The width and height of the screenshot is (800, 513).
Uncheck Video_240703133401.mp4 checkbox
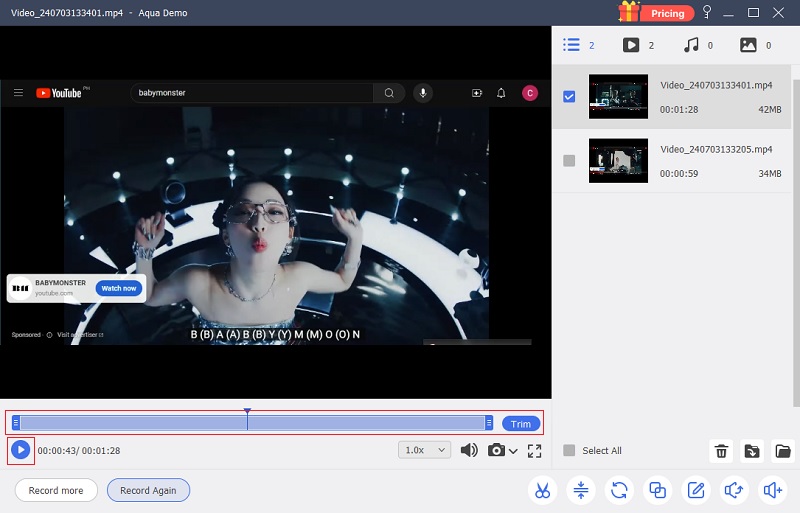[569, 96]
